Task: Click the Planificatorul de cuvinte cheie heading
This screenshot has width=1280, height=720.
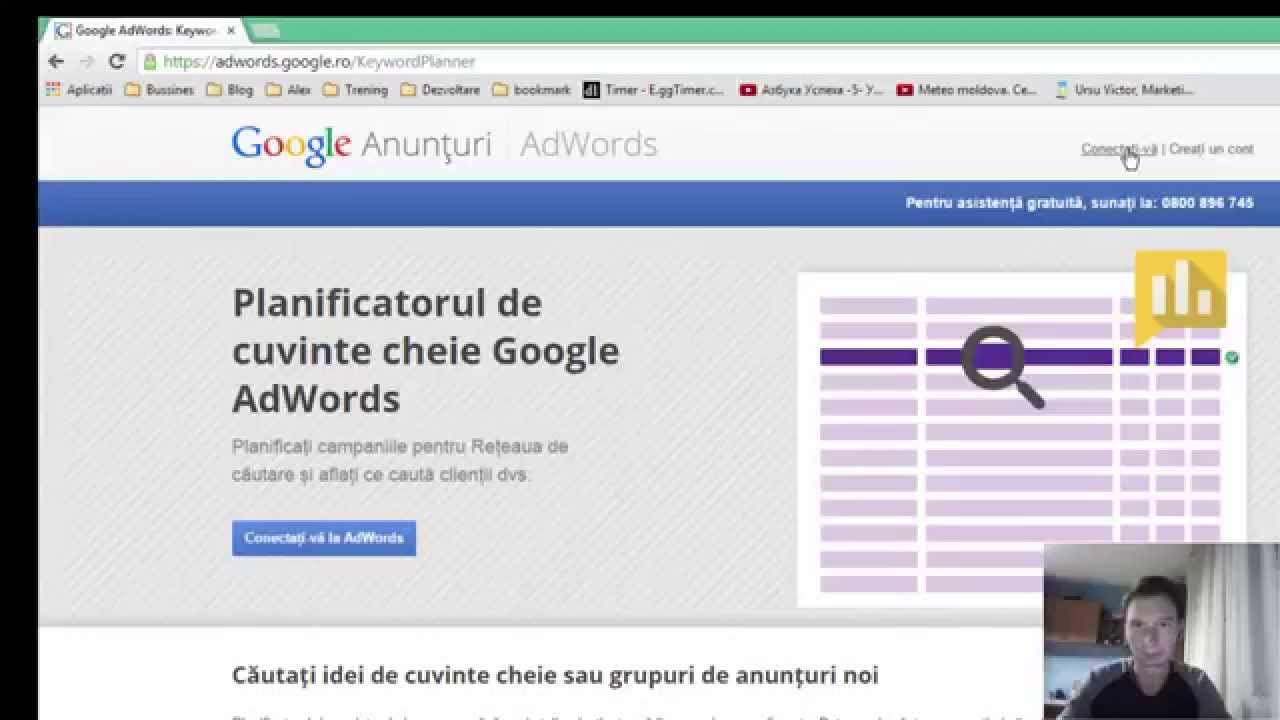Action: pyautogui.click(x=426, y=351)
